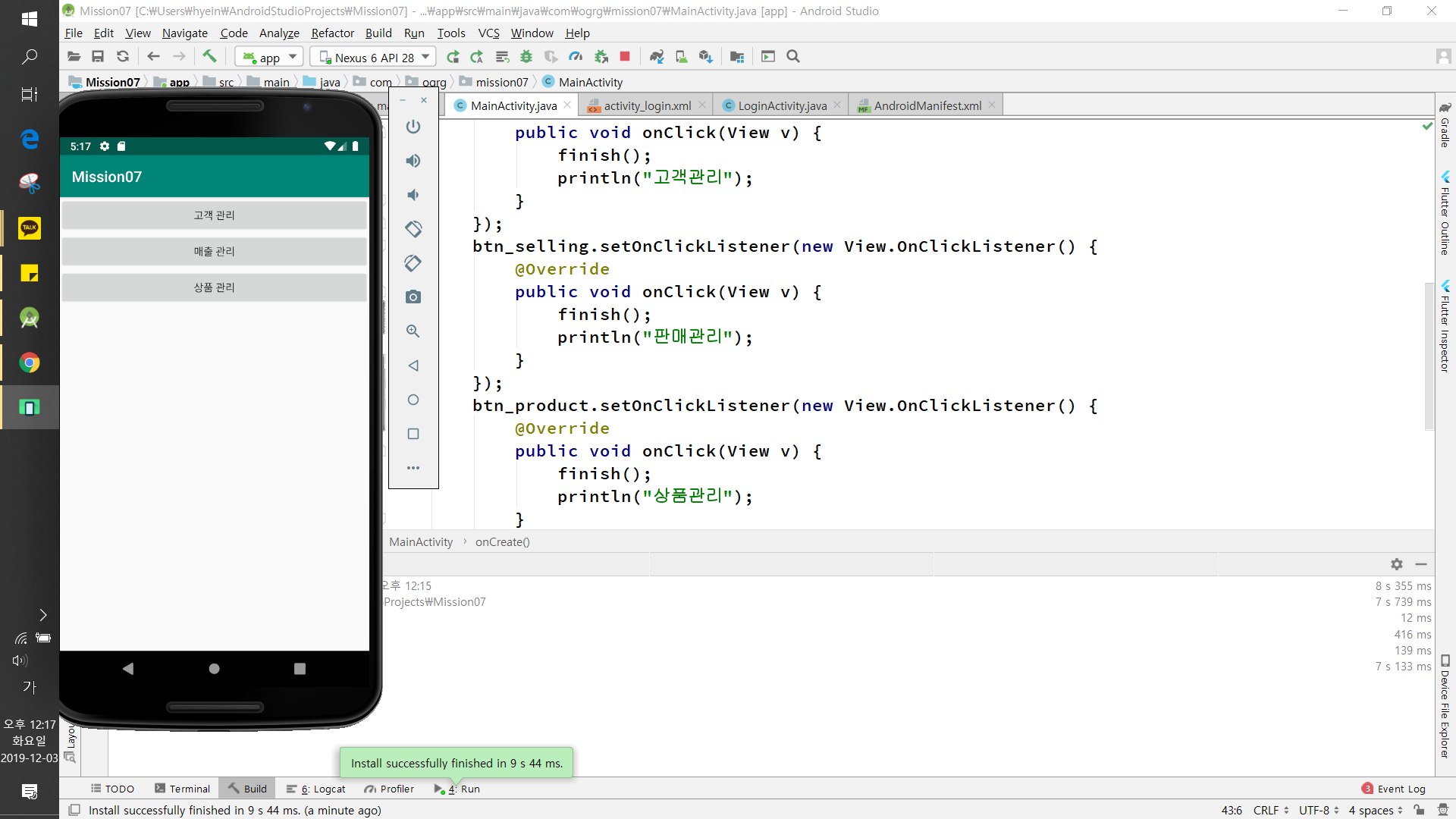Toggle Device File Explorer panel
Viewport: 1456px width, 819px height.
coord(1445,705)
